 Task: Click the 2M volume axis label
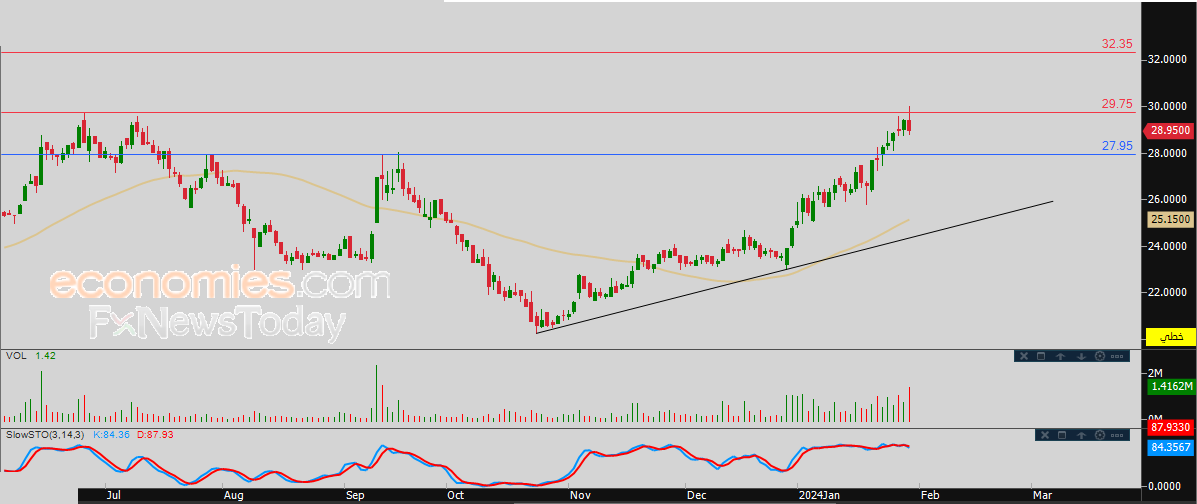[1155, 372]
